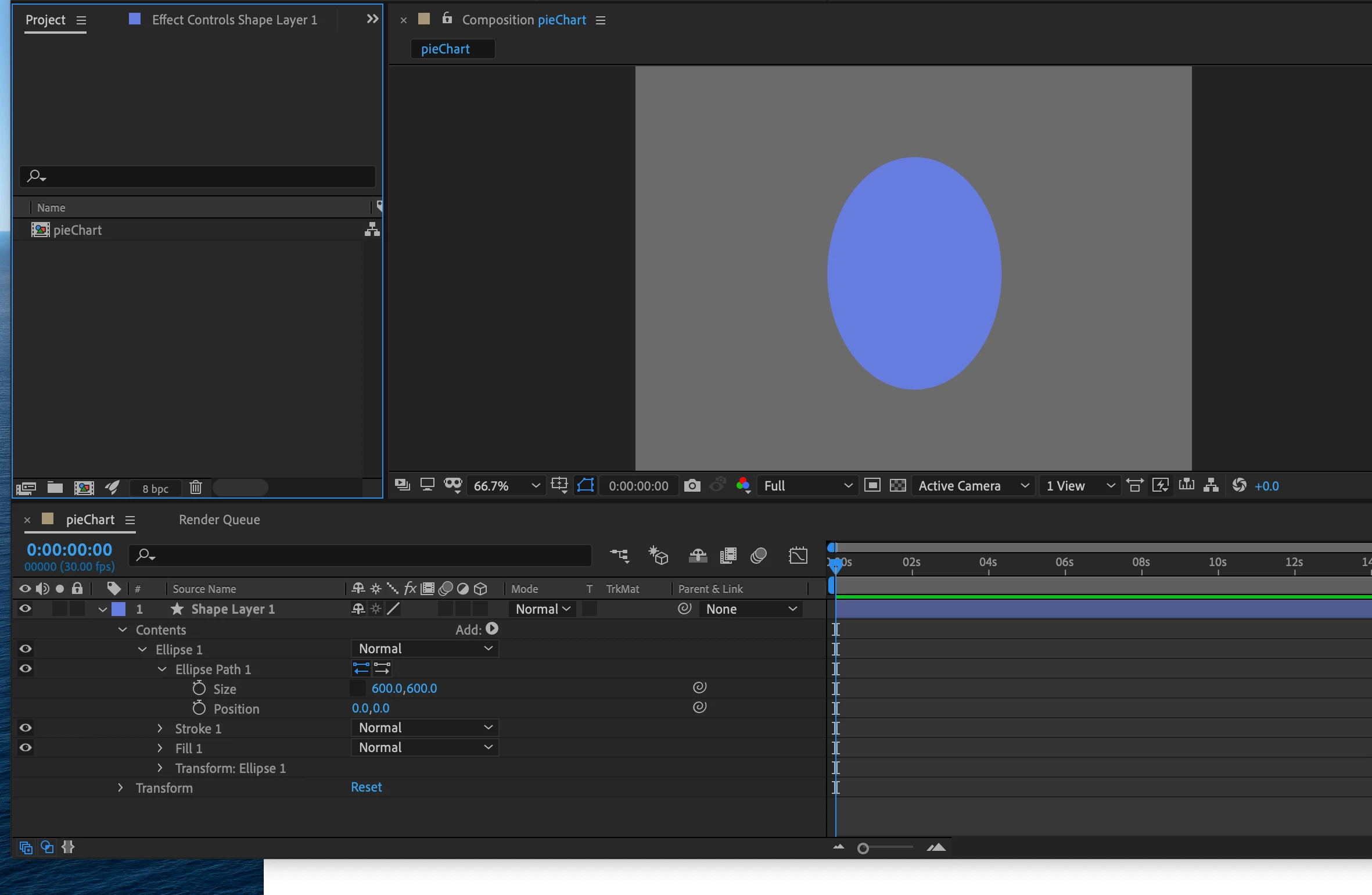
Task: Toggle visibility of Stroke 1
Action: [26, 728]
